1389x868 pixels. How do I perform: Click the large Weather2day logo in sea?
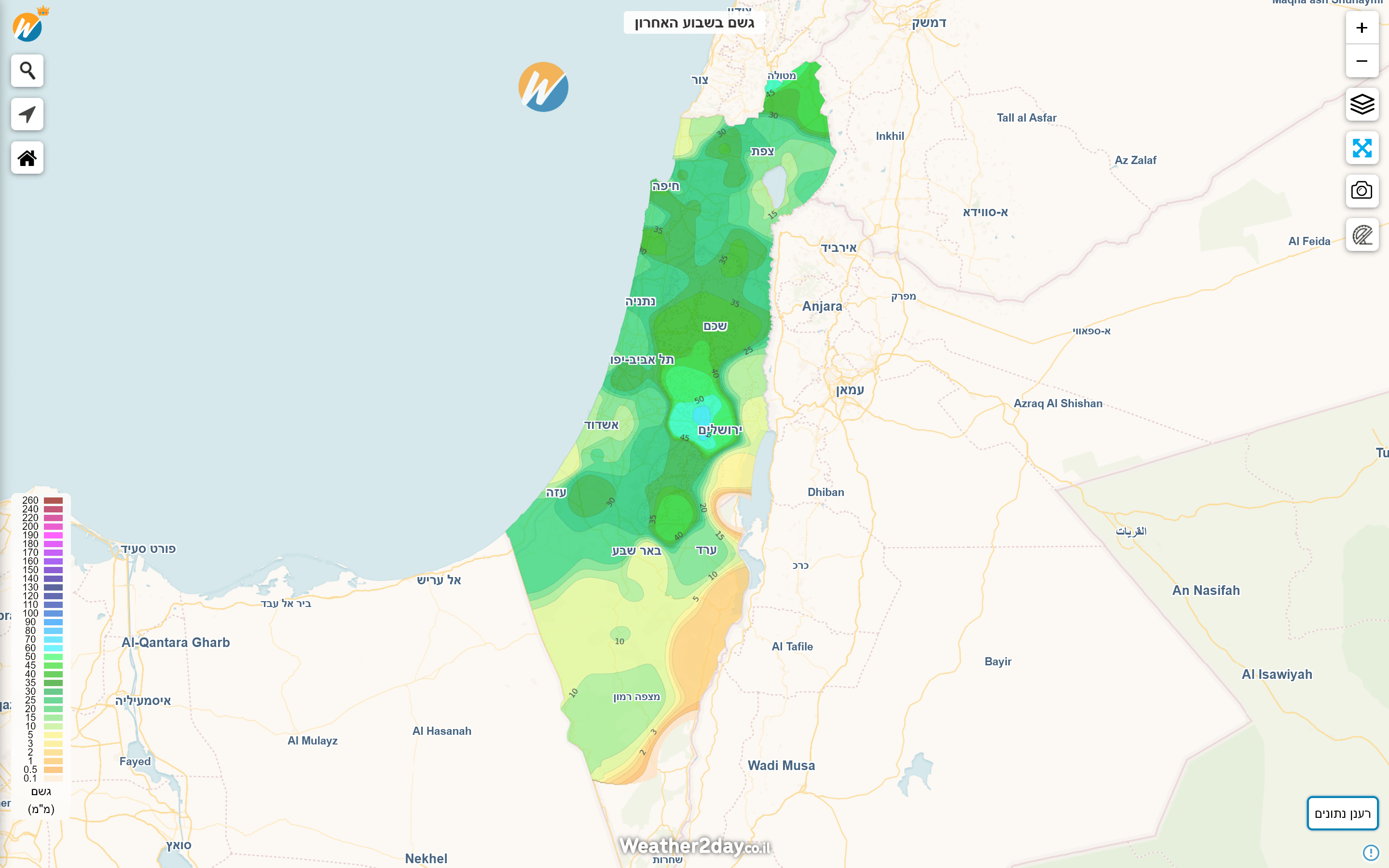pos(543,87)
